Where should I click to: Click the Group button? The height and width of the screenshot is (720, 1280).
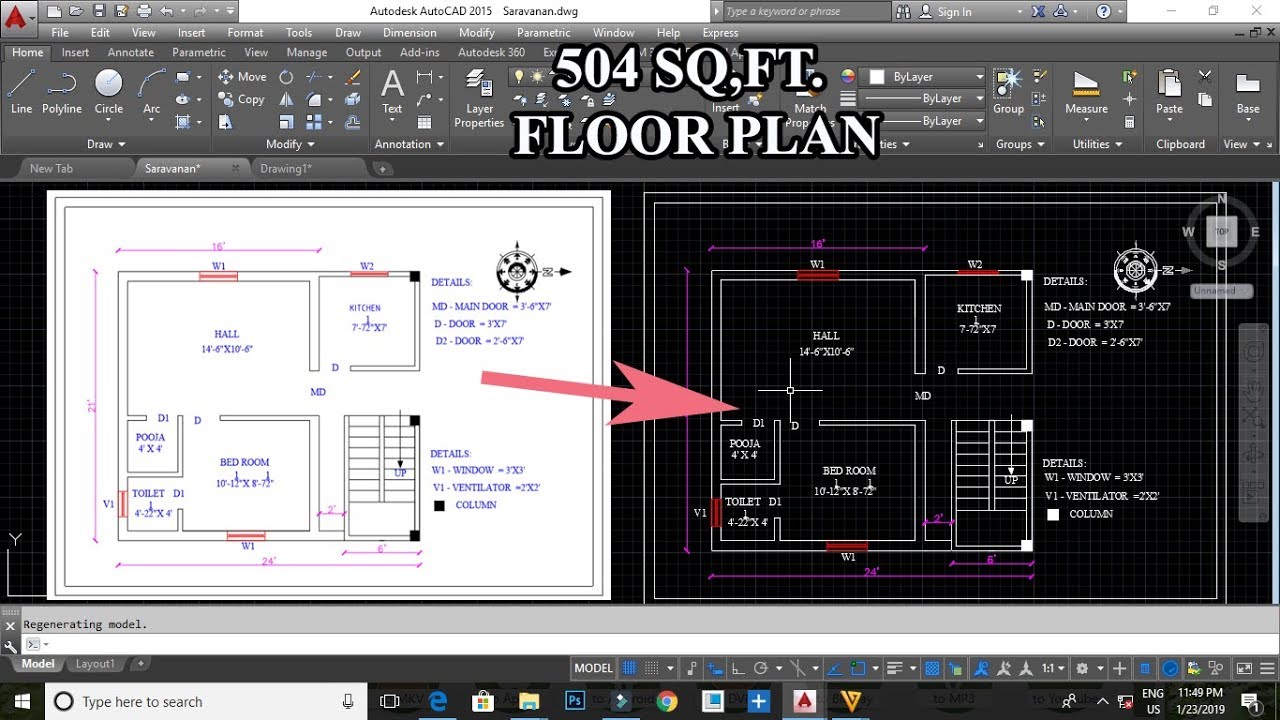tap(1008, 92)
